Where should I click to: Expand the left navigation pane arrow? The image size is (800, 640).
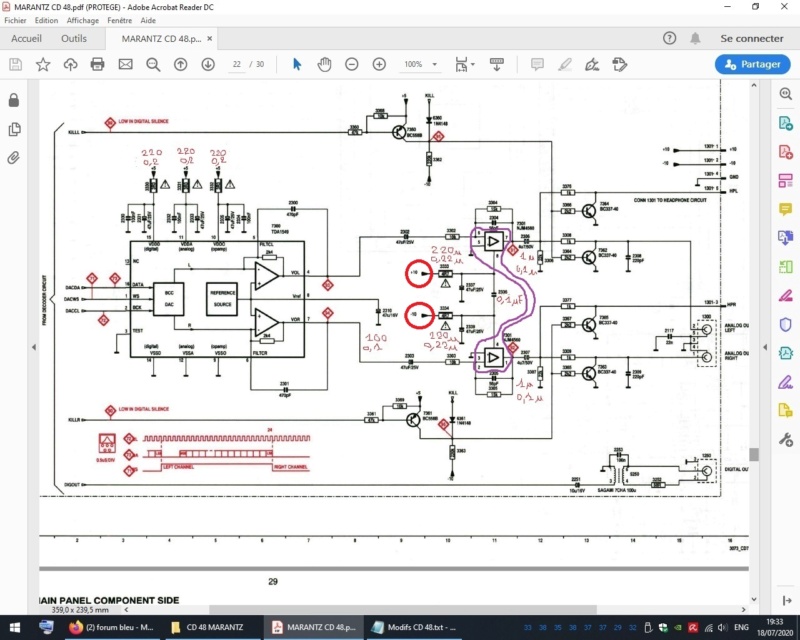34,347
